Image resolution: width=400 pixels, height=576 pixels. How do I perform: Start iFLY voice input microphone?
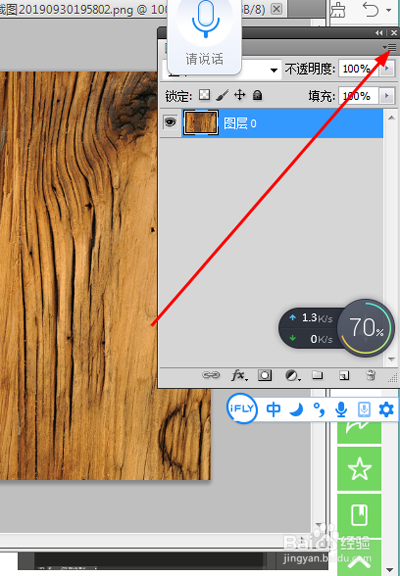click(341, 409)
